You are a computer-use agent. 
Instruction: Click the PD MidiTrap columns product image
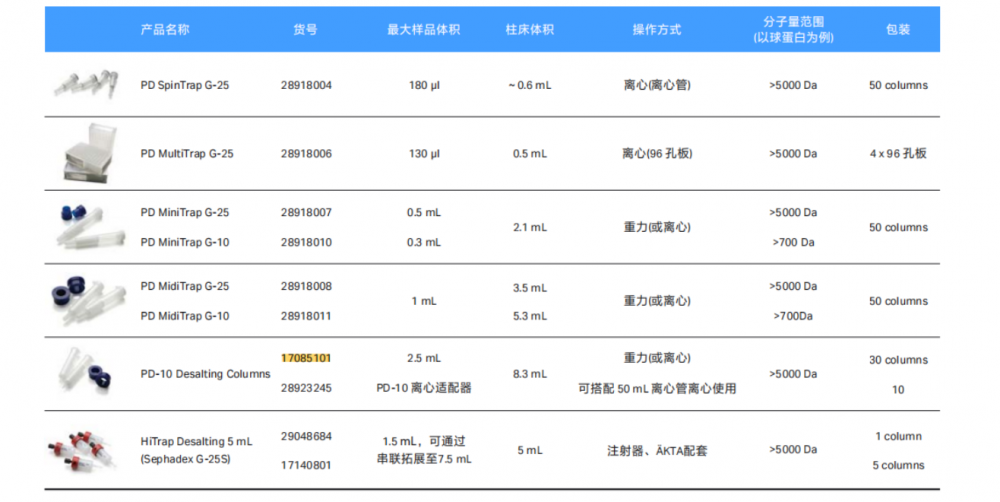point(85,300)
